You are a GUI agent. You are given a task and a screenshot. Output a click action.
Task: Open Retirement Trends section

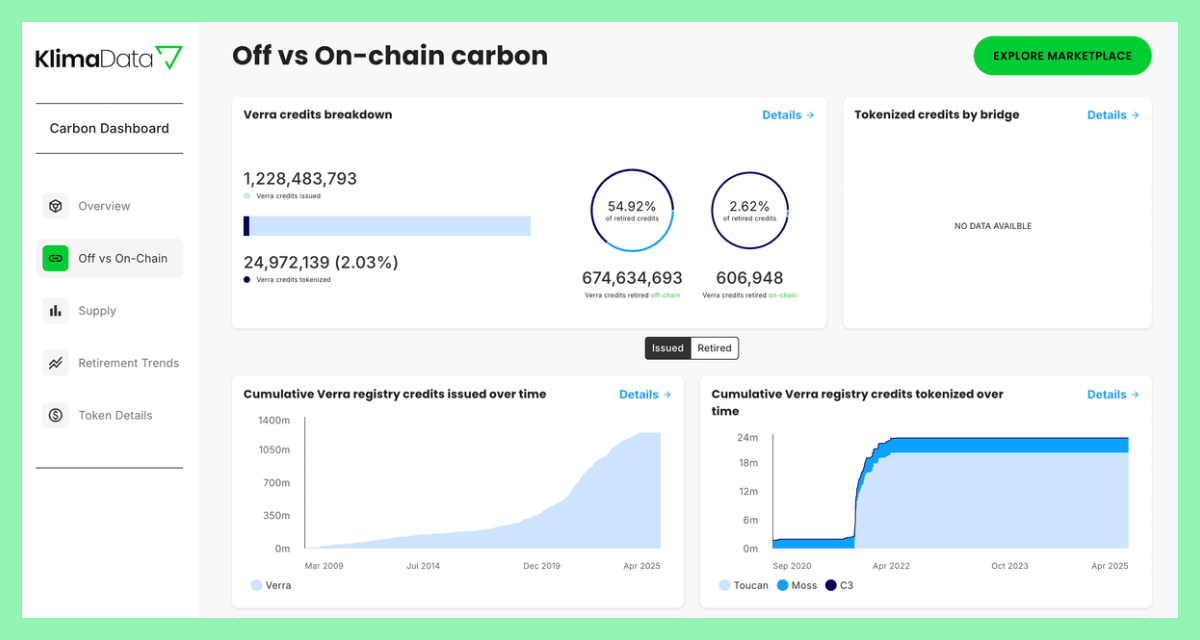point(109,363)
